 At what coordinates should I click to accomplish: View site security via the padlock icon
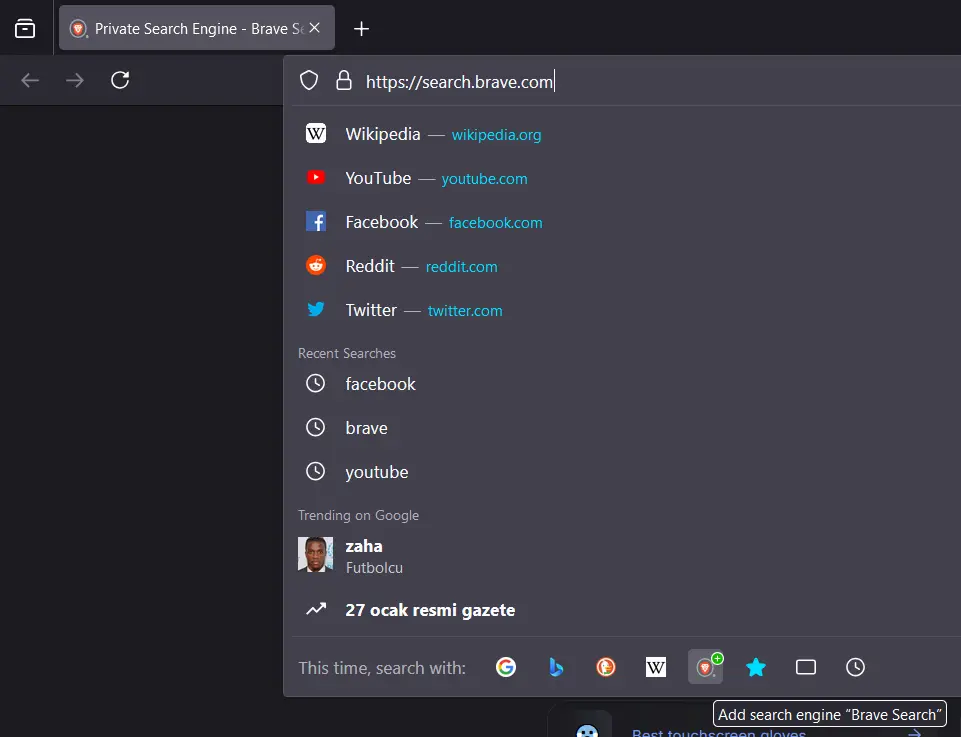click(344, 81)
